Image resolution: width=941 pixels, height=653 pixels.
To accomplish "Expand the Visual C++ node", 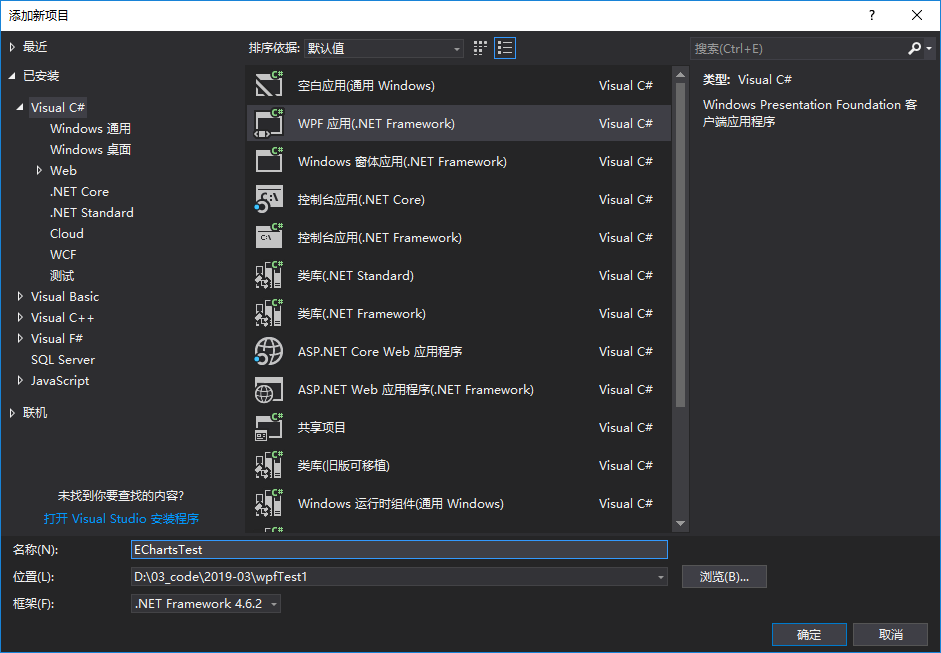I will click(20, 317).
